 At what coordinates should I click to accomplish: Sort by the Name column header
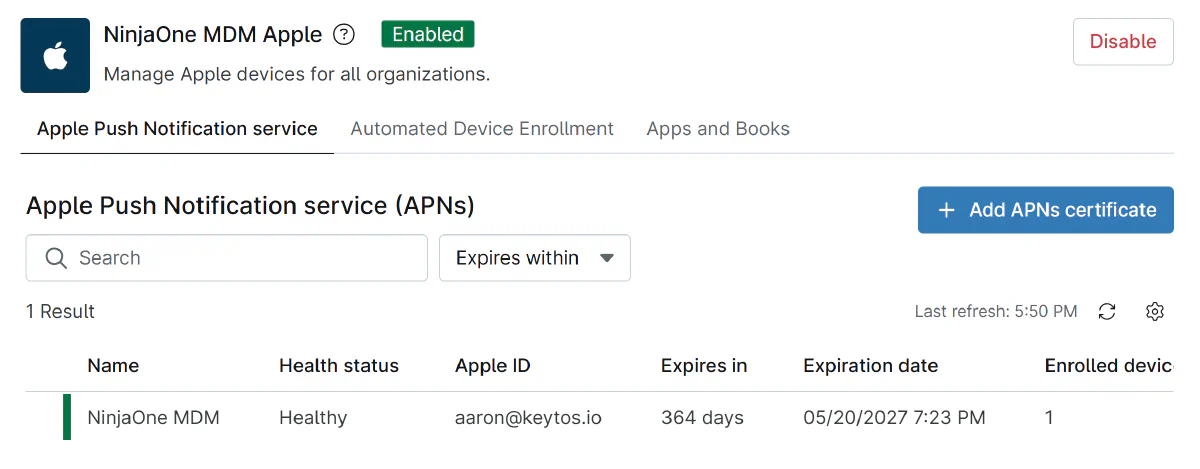point(113,366)
